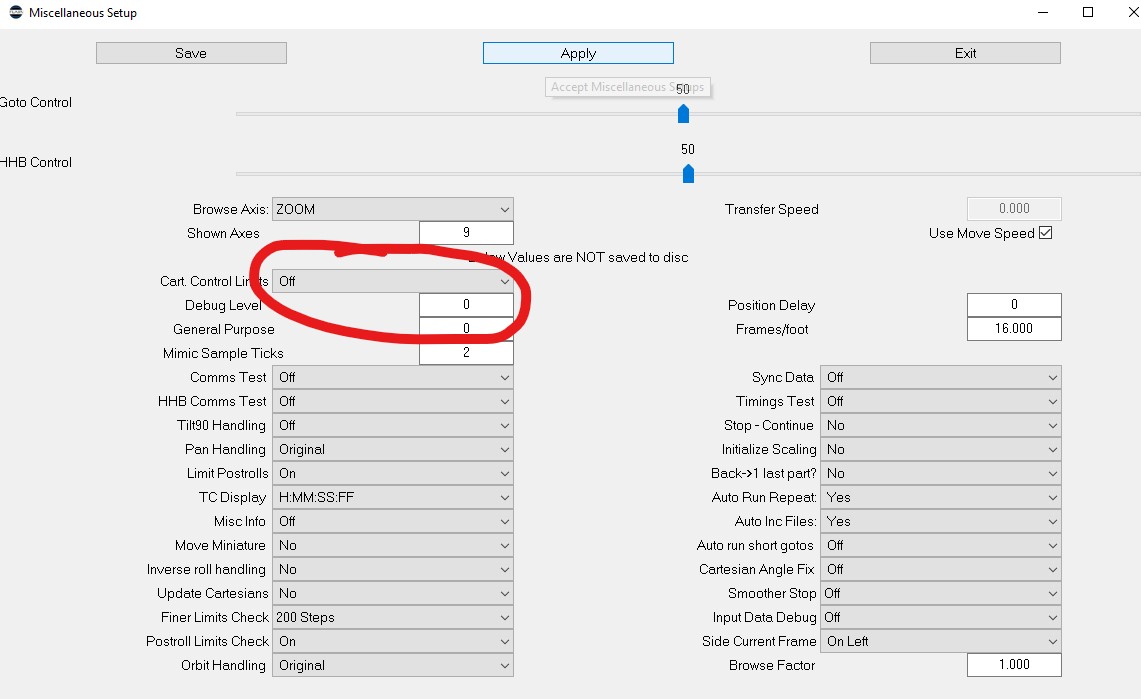Open the Side Current Frame dropdown

(x=941, y=642)
